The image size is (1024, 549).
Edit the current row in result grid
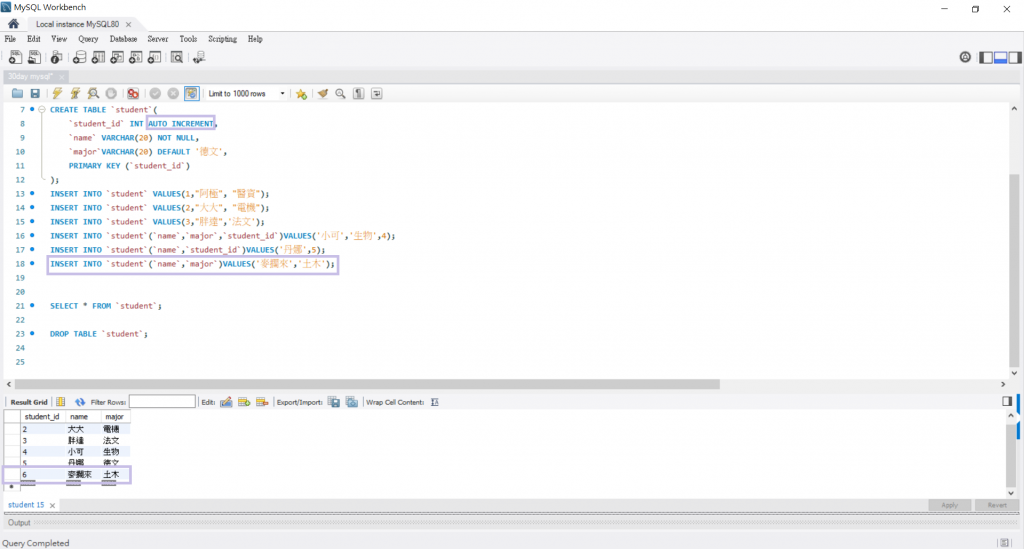226,402
